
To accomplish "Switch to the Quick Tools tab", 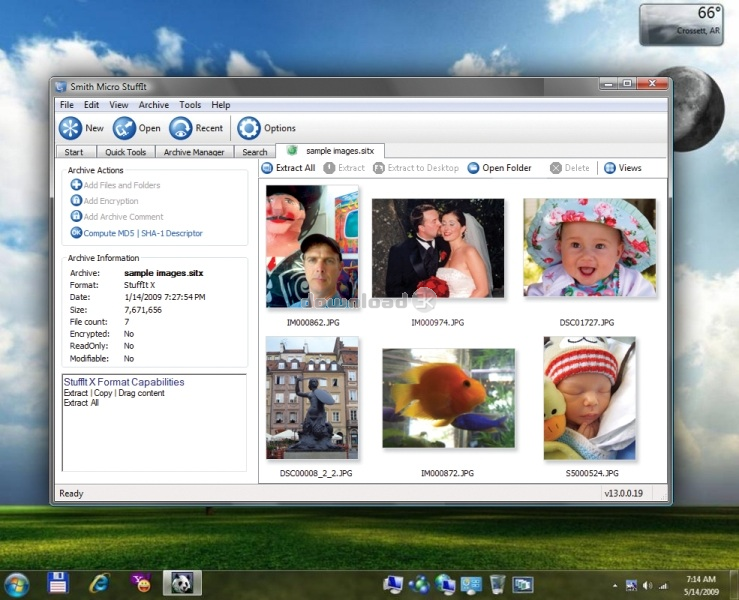I will [x=126, y=152].
